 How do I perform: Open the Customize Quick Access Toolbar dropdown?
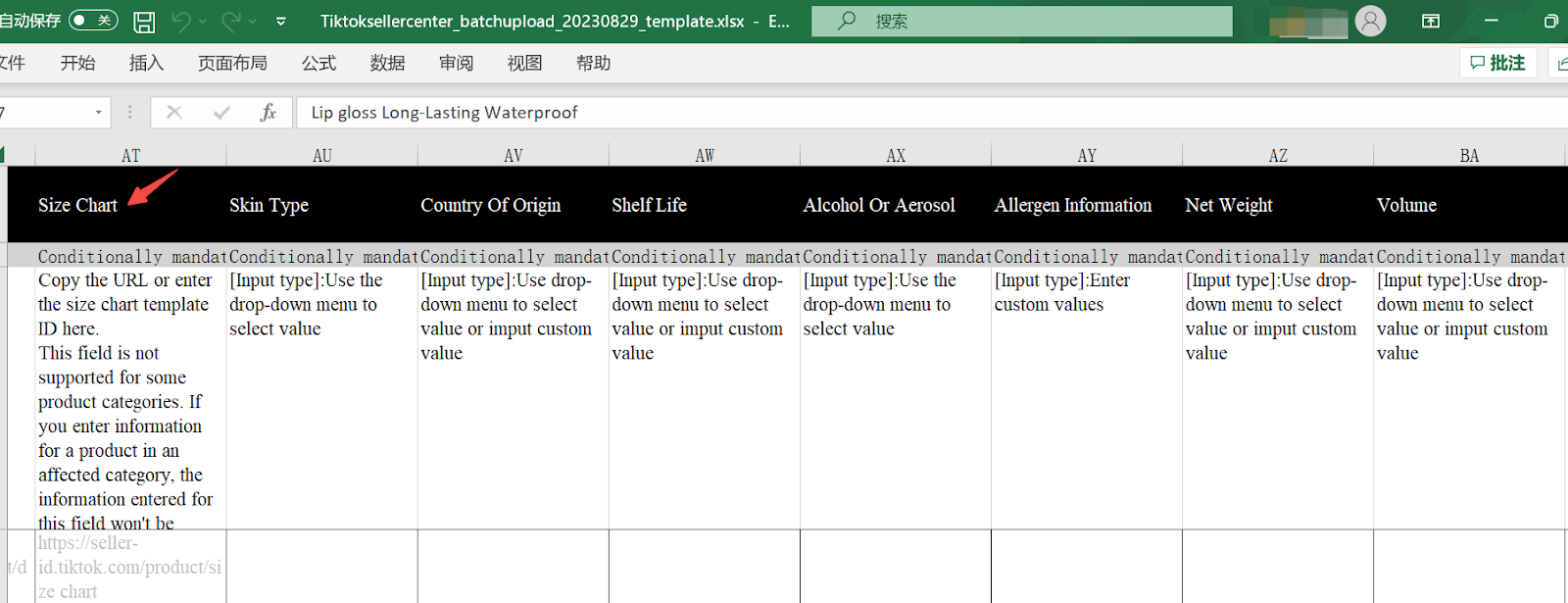coord(281,22)
